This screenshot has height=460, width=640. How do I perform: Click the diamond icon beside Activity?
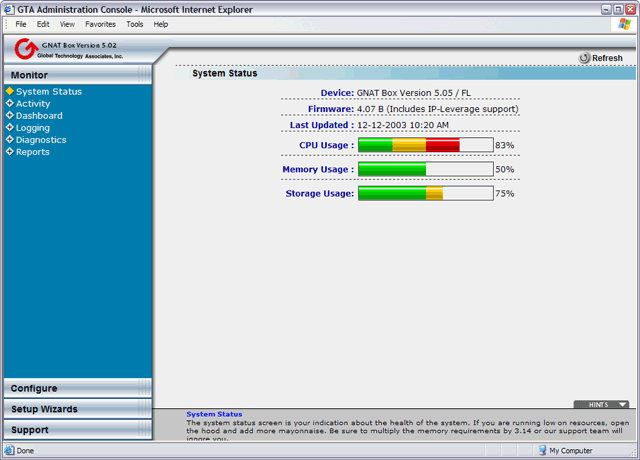point(10,103)
